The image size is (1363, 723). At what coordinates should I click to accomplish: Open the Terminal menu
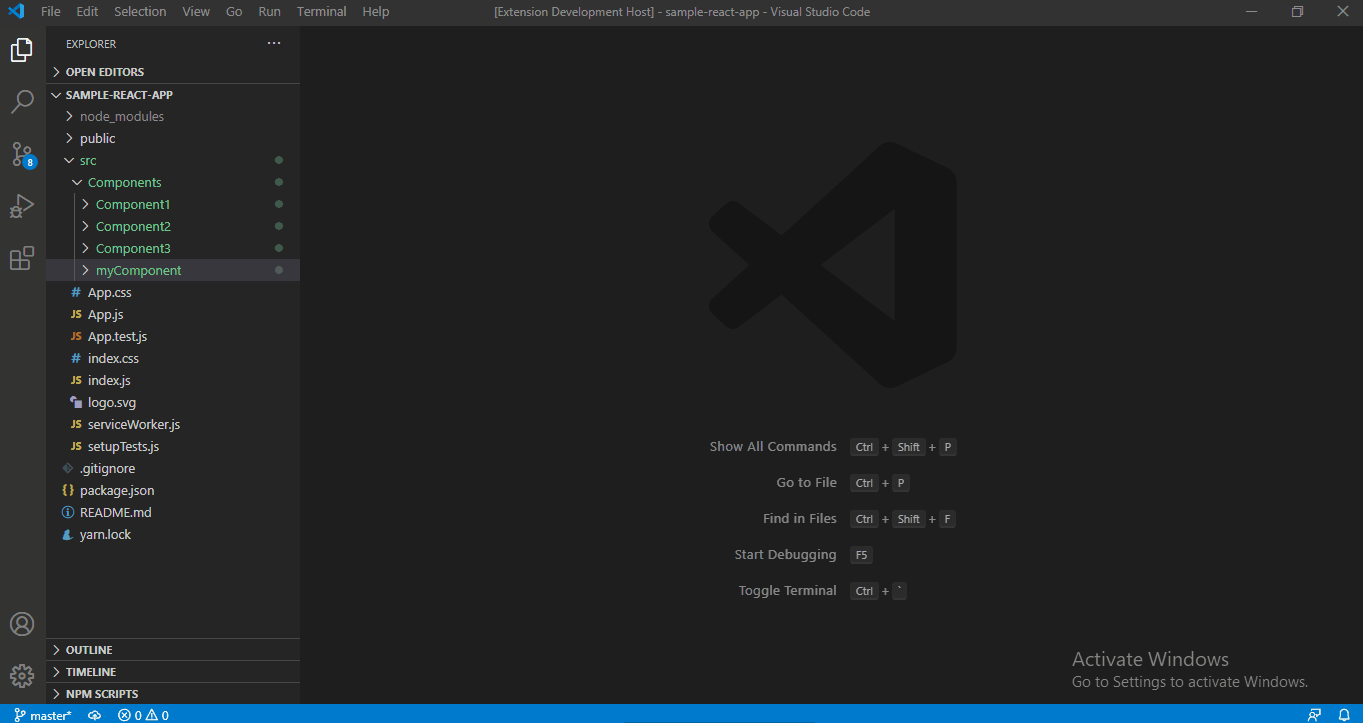322,12
